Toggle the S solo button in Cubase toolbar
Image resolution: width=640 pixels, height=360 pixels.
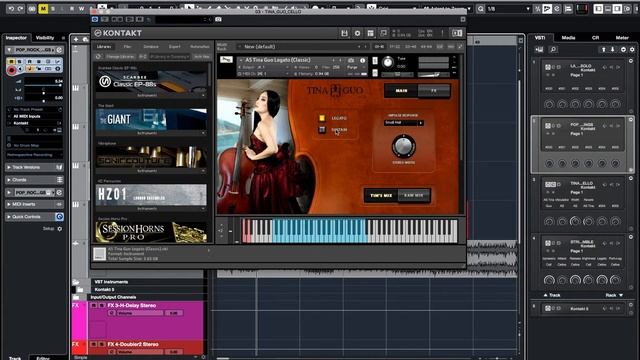click(x=53, y=9)
